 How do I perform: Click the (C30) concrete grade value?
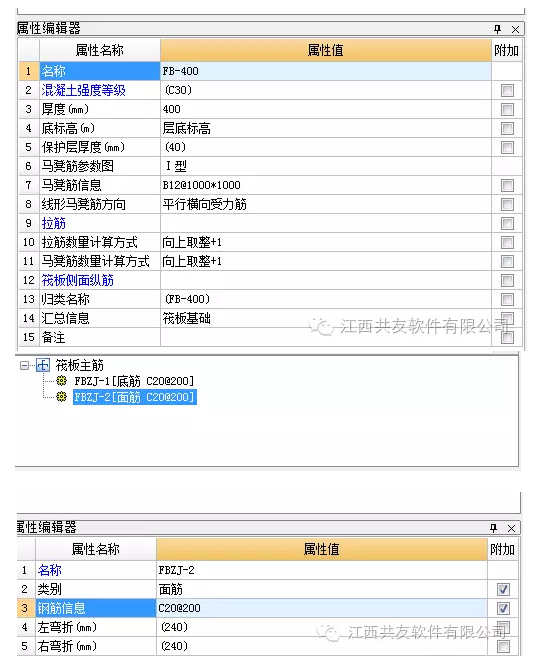[x=325, y=90]
